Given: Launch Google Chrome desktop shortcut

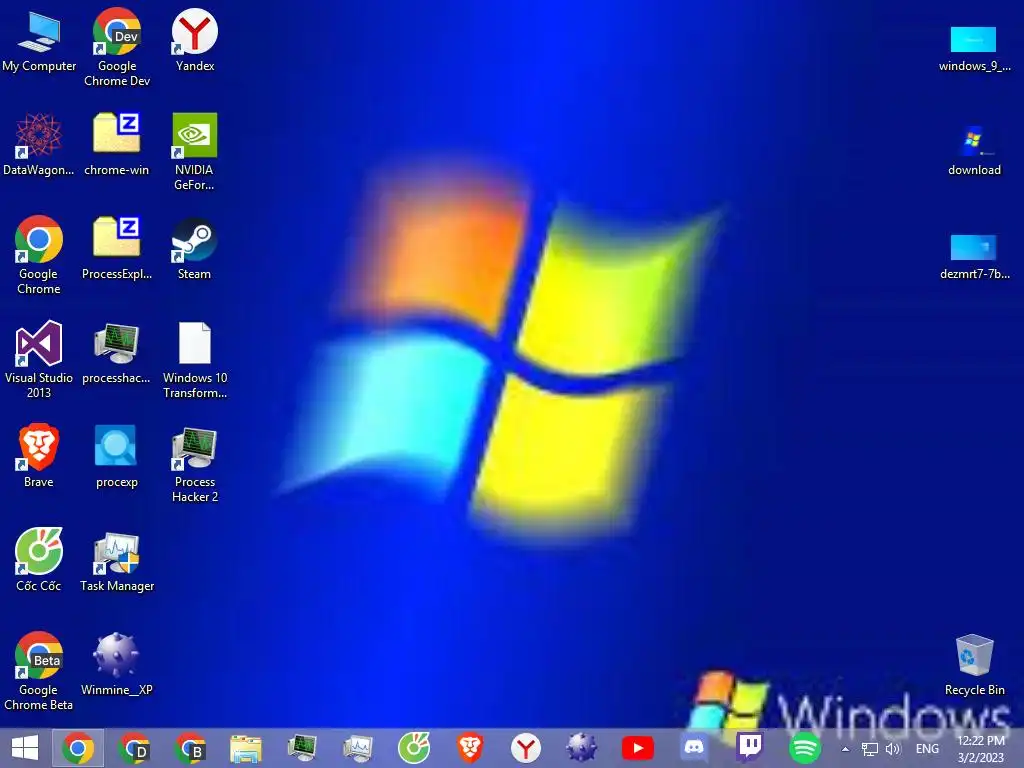Looking at the screenshot, I should pyautogui.click(x=39, y=255).
